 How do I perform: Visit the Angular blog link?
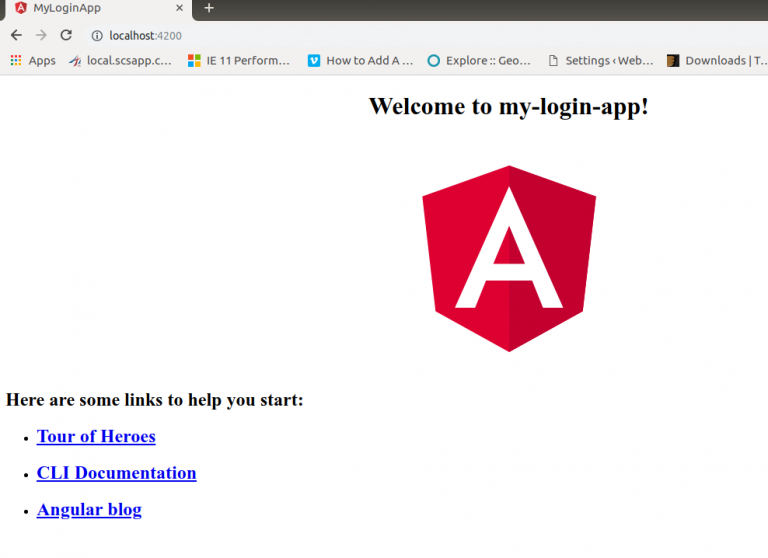[x=89, y=510]
